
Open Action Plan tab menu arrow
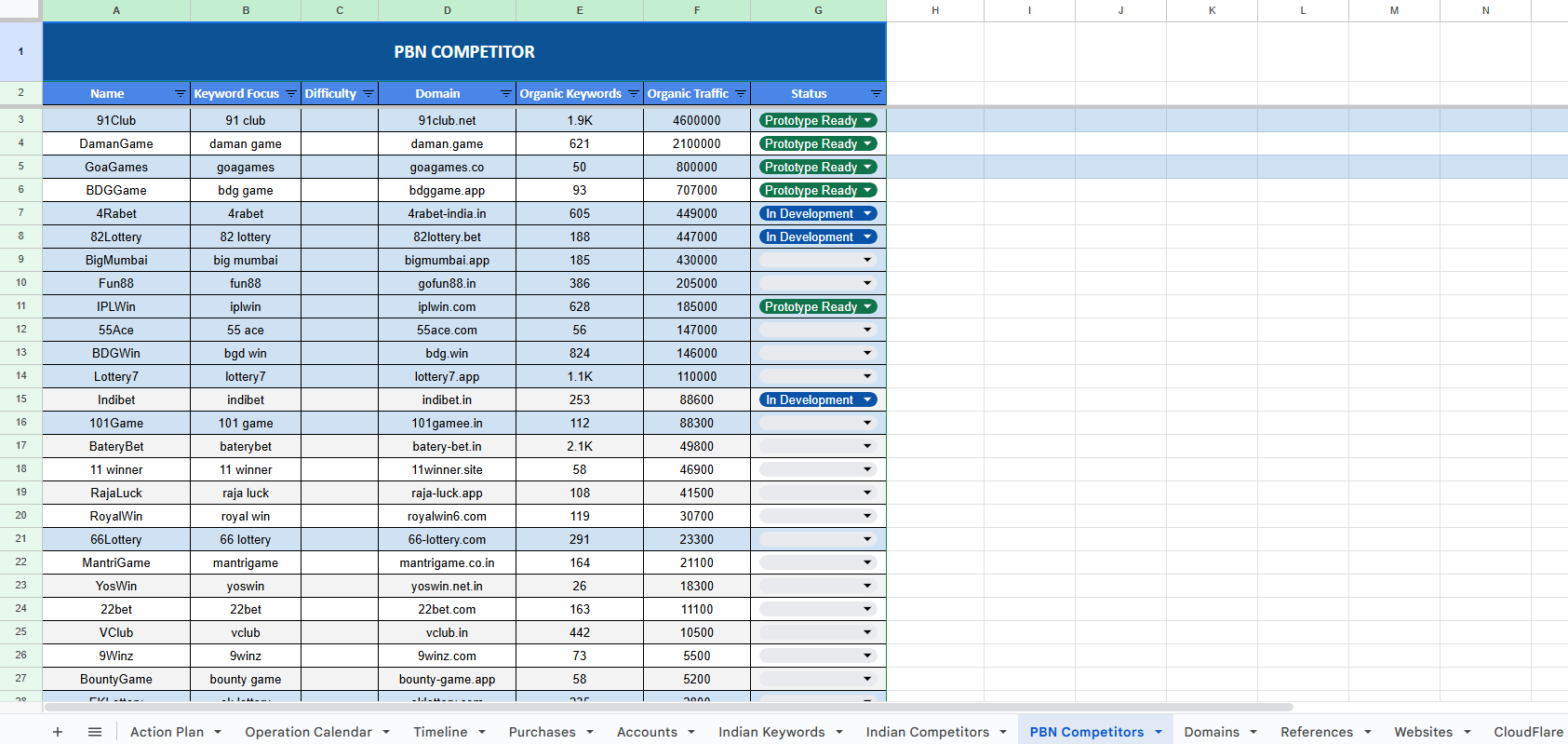(x=218, y=732)
